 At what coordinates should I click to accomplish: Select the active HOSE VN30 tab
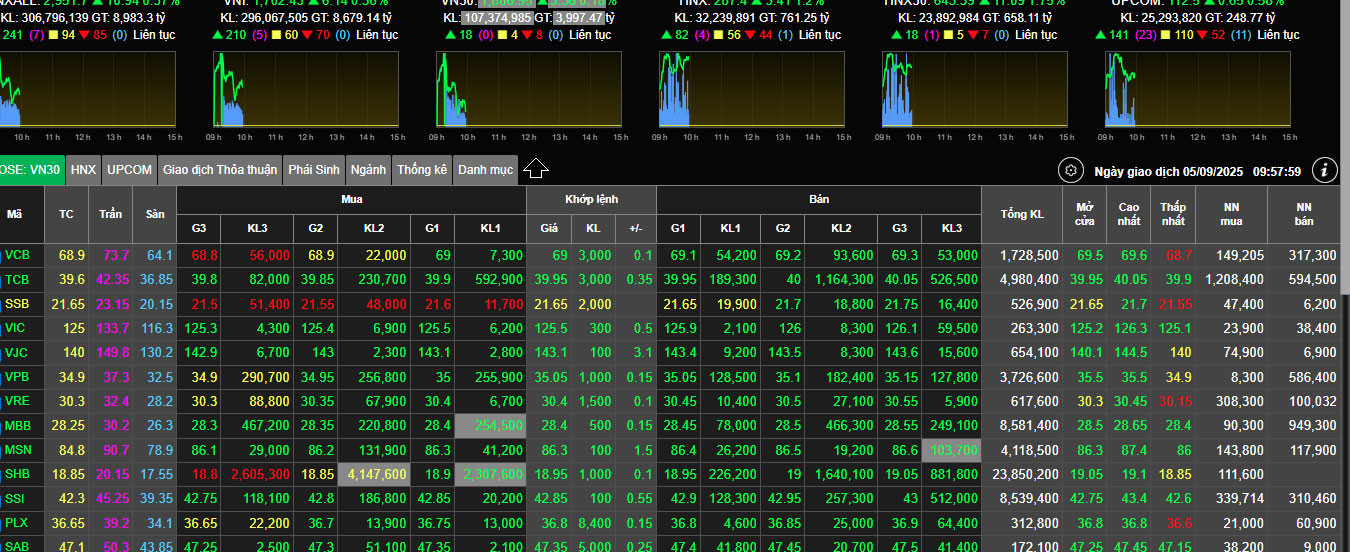coord(30,170)
